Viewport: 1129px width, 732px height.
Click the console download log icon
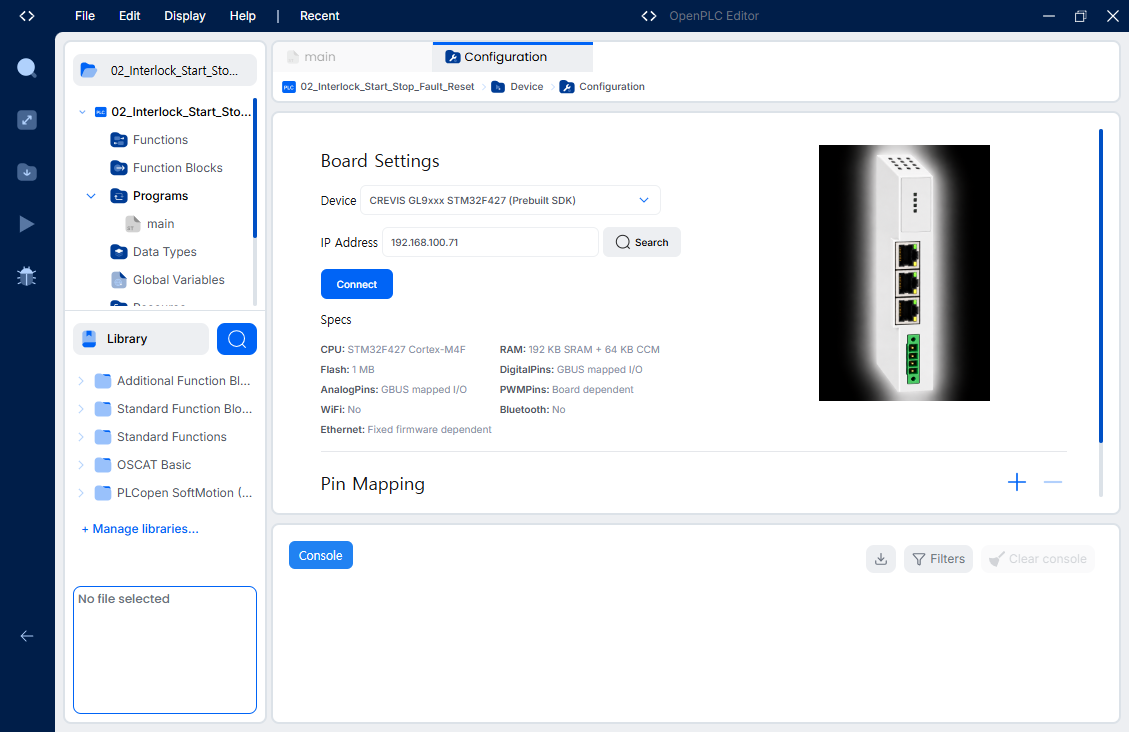(x=881, y=559)
